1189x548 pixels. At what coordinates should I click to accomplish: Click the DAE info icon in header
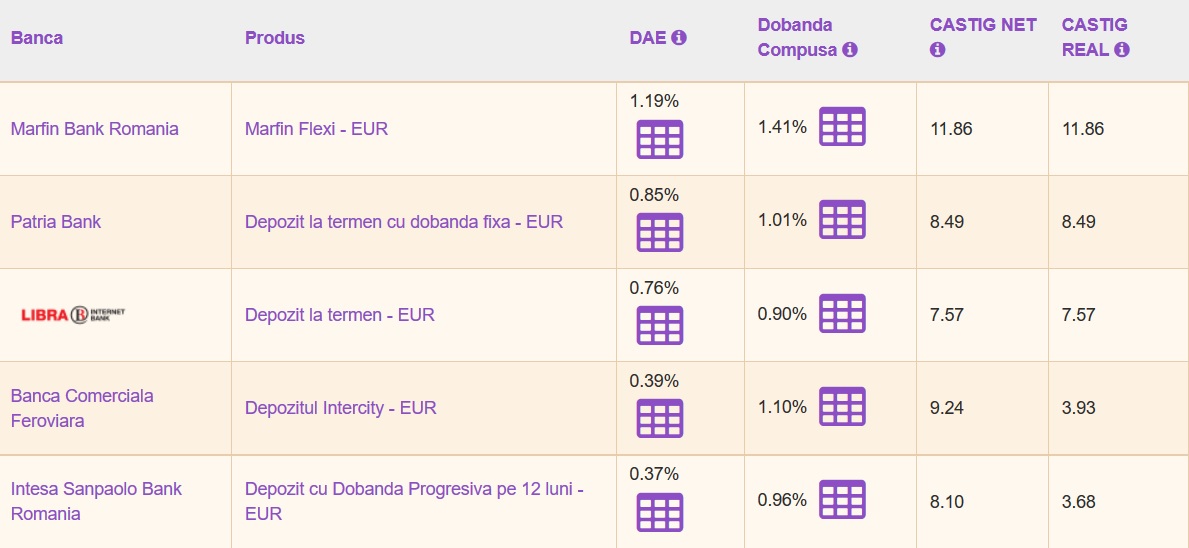click(x=680, y=38)
